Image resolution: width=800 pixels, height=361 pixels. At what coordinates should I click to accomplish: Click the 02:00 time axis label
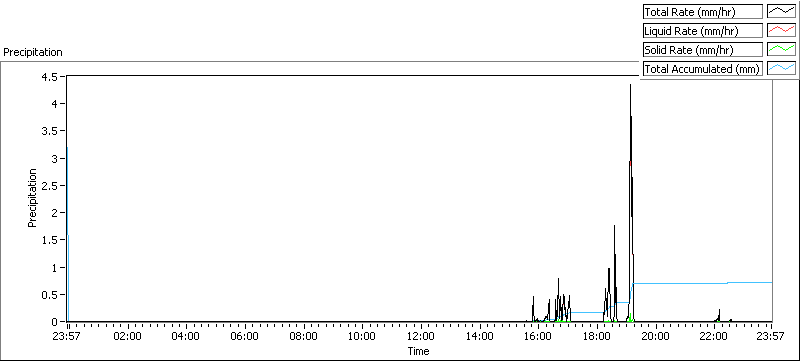128,337
